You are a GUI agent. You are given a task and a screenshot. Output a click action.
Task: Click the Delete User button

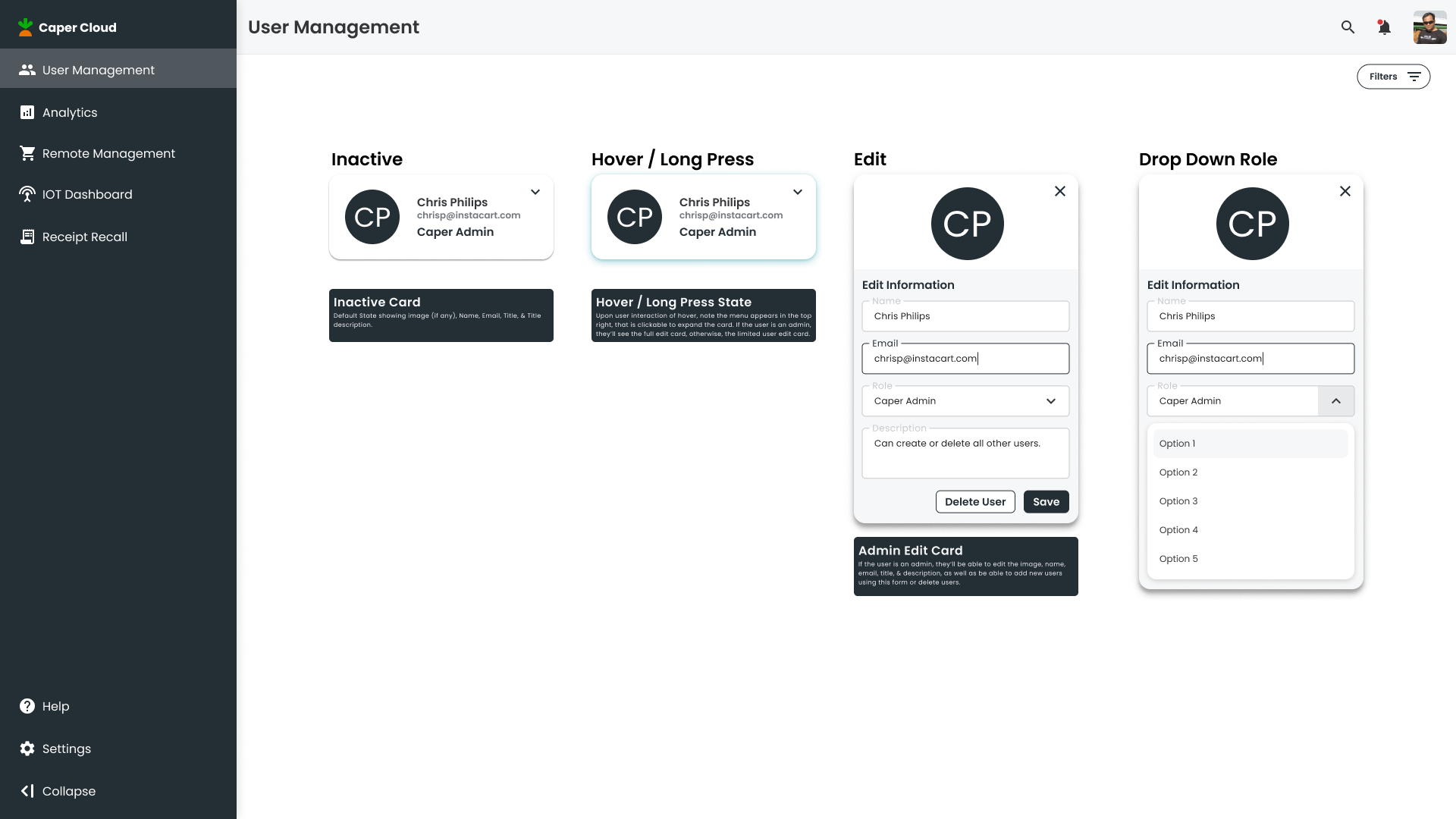click(975, 502)
